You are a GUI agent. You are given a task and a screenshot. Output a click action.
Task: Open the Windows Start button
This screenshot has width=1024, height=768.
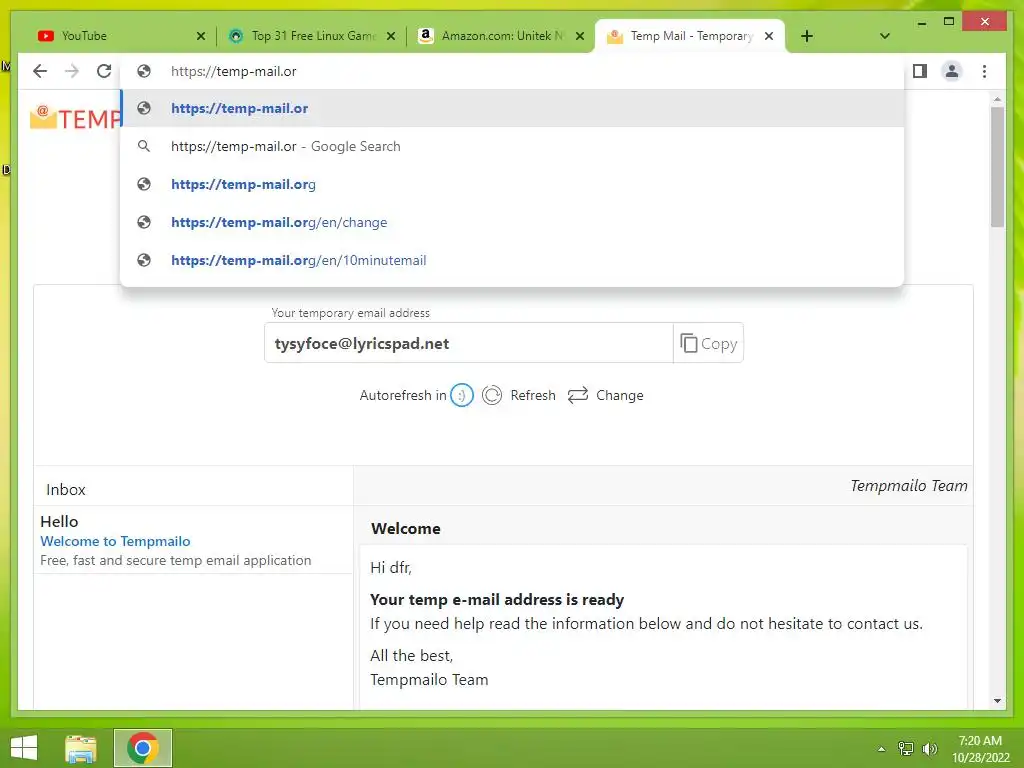[x=24, y=748]
